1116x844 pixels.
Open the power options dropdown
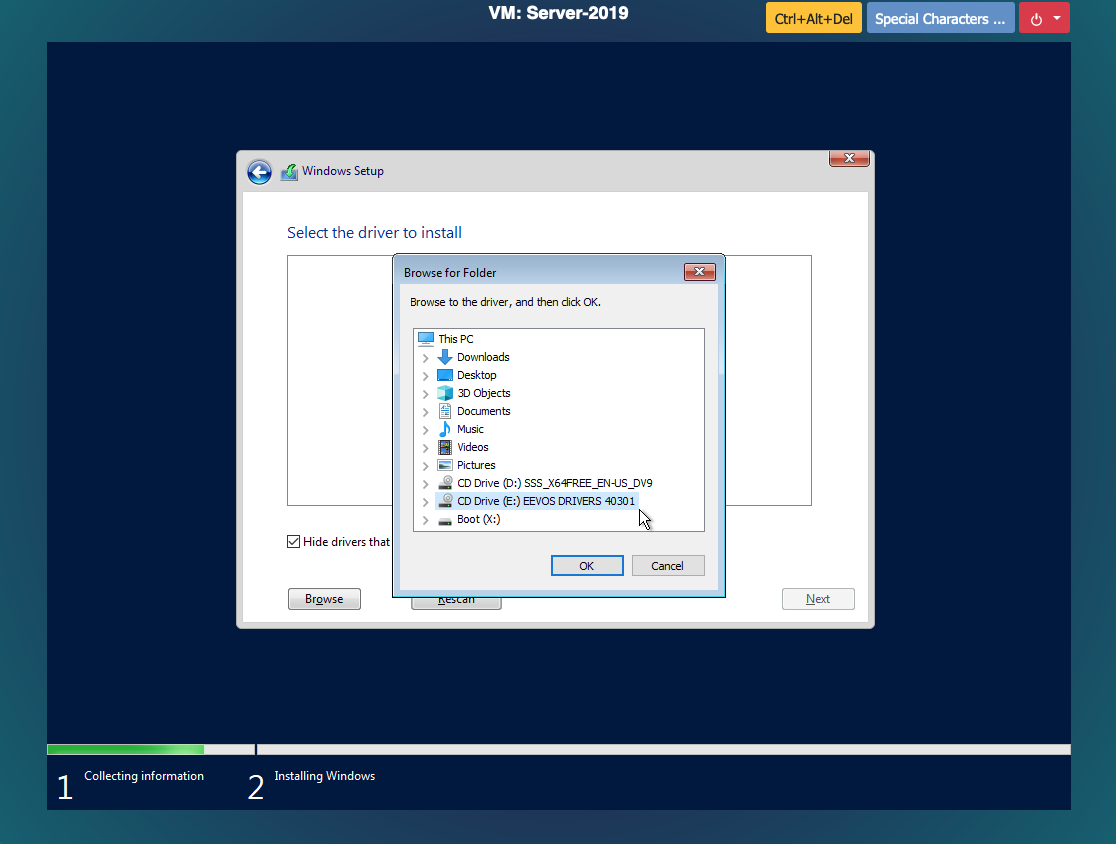pyautogui.click(x=1044, y=18)
